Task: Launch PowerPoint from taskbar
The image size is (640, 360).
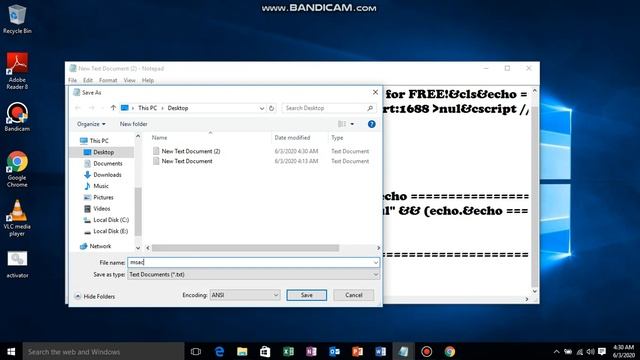Action: [357, 351]
